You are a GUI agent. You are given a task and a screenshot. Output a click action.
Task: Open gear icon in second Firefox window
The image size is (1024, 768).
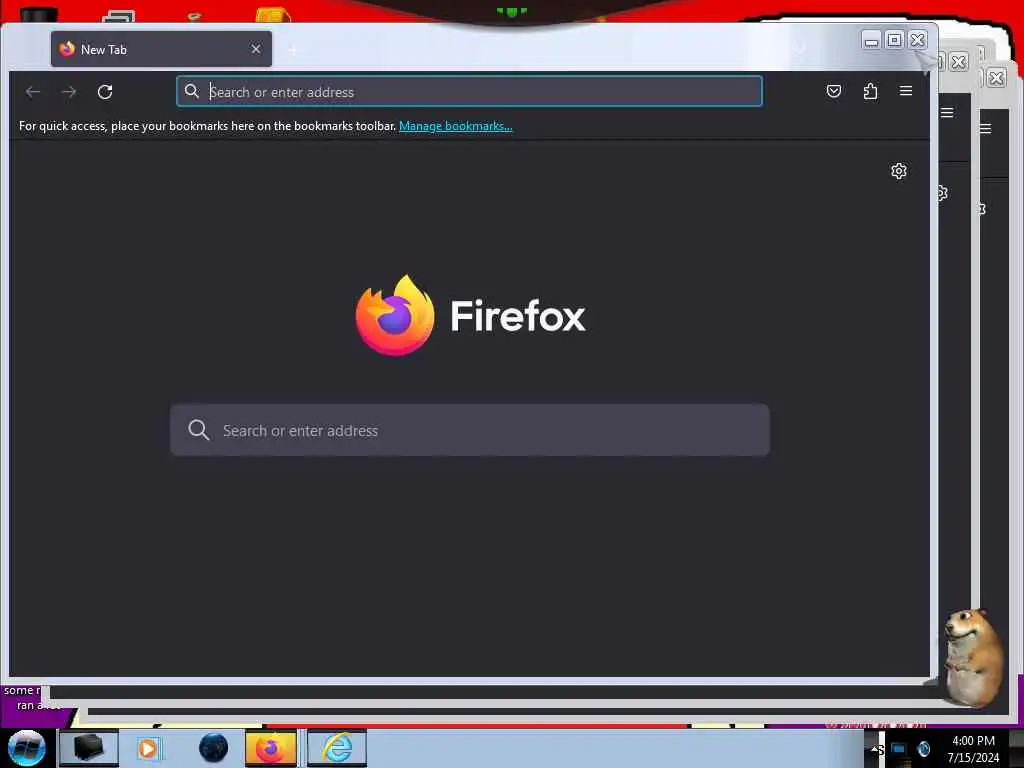943,193
